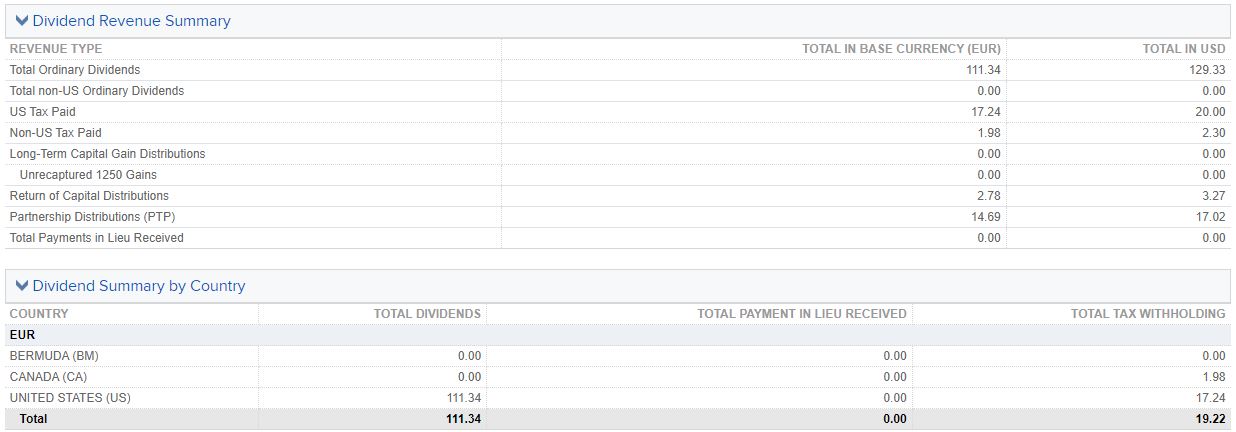Click the TOTAL DIVIDENDS column header

coord(427,314)
